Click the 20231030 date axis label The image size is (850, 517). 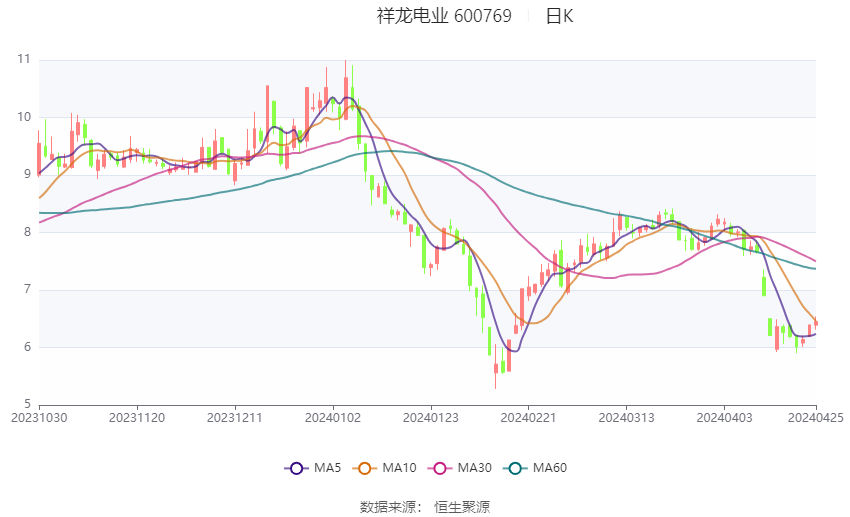click(38, 416)
